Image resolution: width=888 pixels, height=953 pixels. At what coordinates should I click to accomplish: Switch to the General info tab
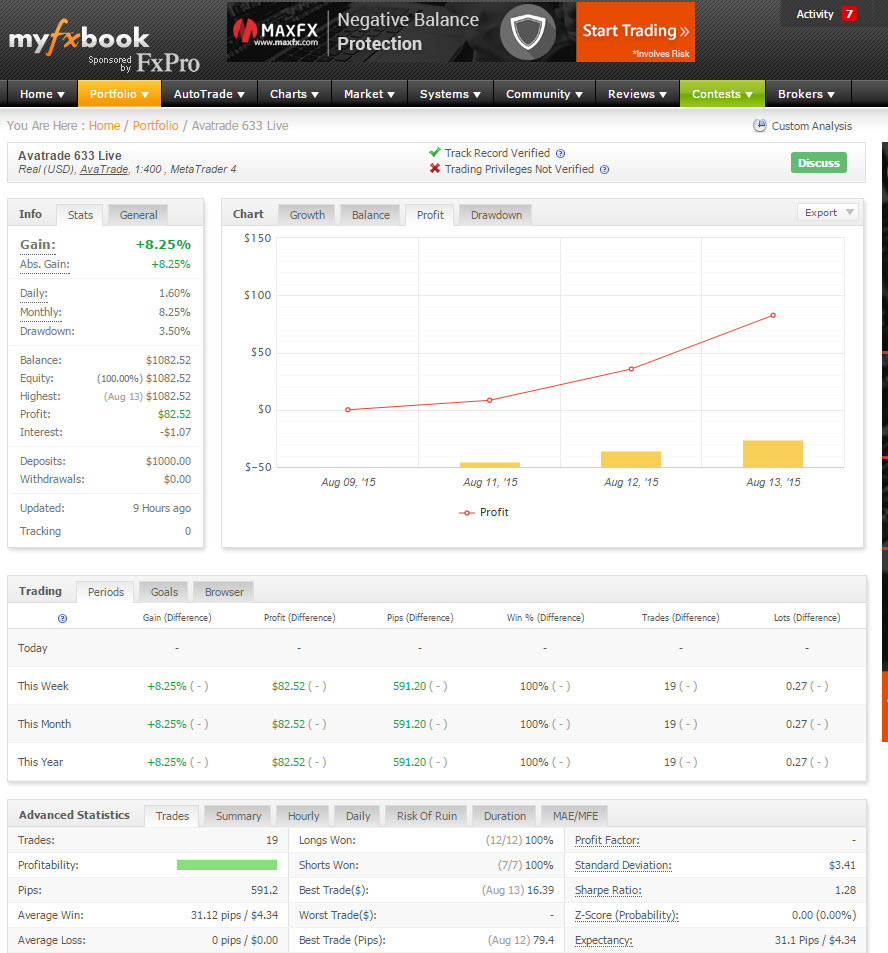coord(138,215)
